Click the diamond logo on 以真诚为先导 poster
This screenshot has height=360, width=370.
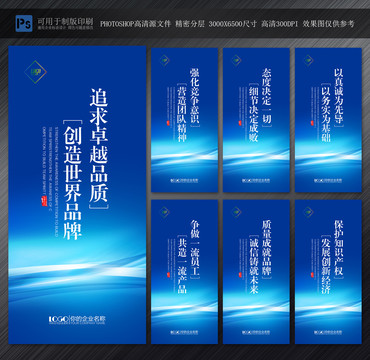(308, 60)
